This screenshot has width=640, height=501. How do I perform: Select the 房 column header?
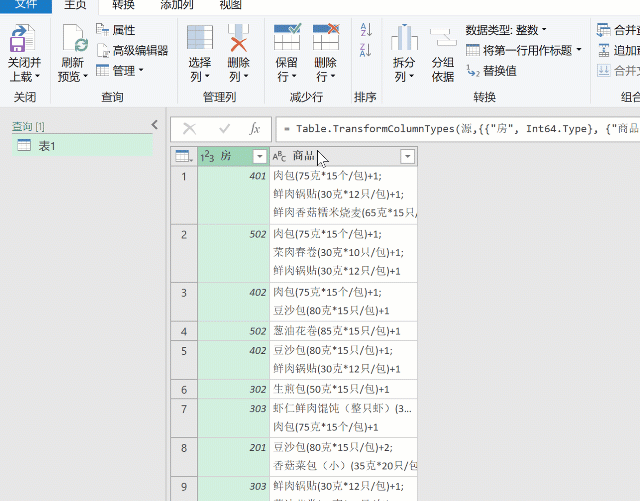[x=233, y=156]
